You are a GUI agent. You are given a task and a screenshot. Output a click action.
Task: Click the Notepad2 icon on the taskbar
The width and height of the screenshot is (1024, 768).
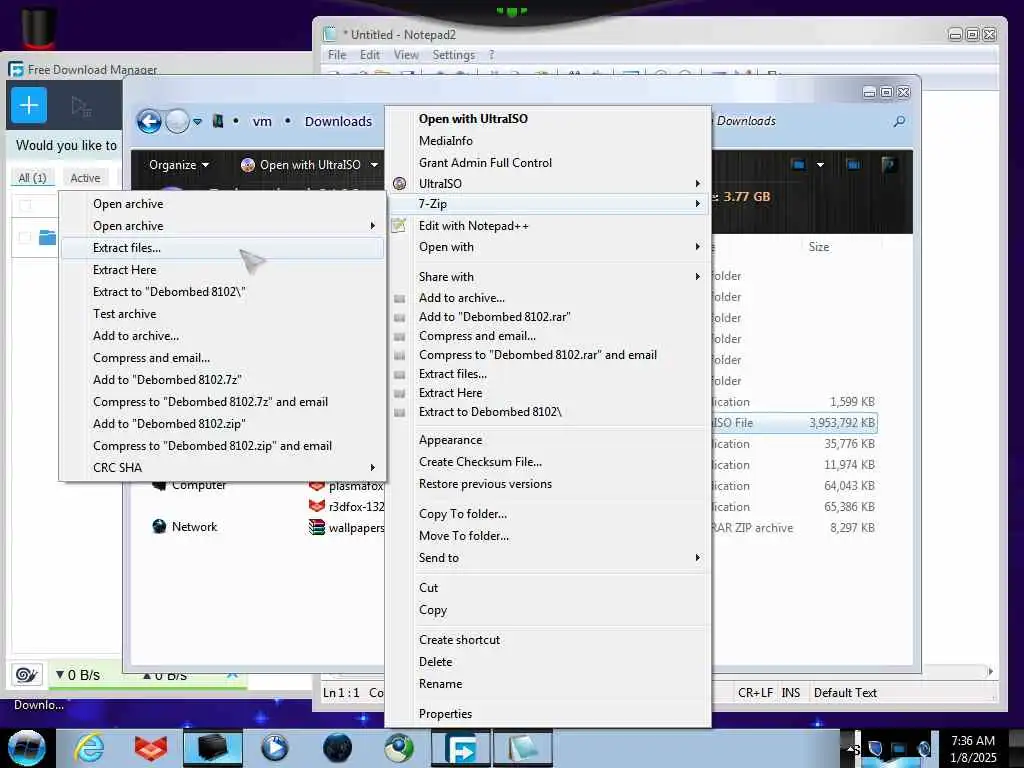click(x=522, y=748)
